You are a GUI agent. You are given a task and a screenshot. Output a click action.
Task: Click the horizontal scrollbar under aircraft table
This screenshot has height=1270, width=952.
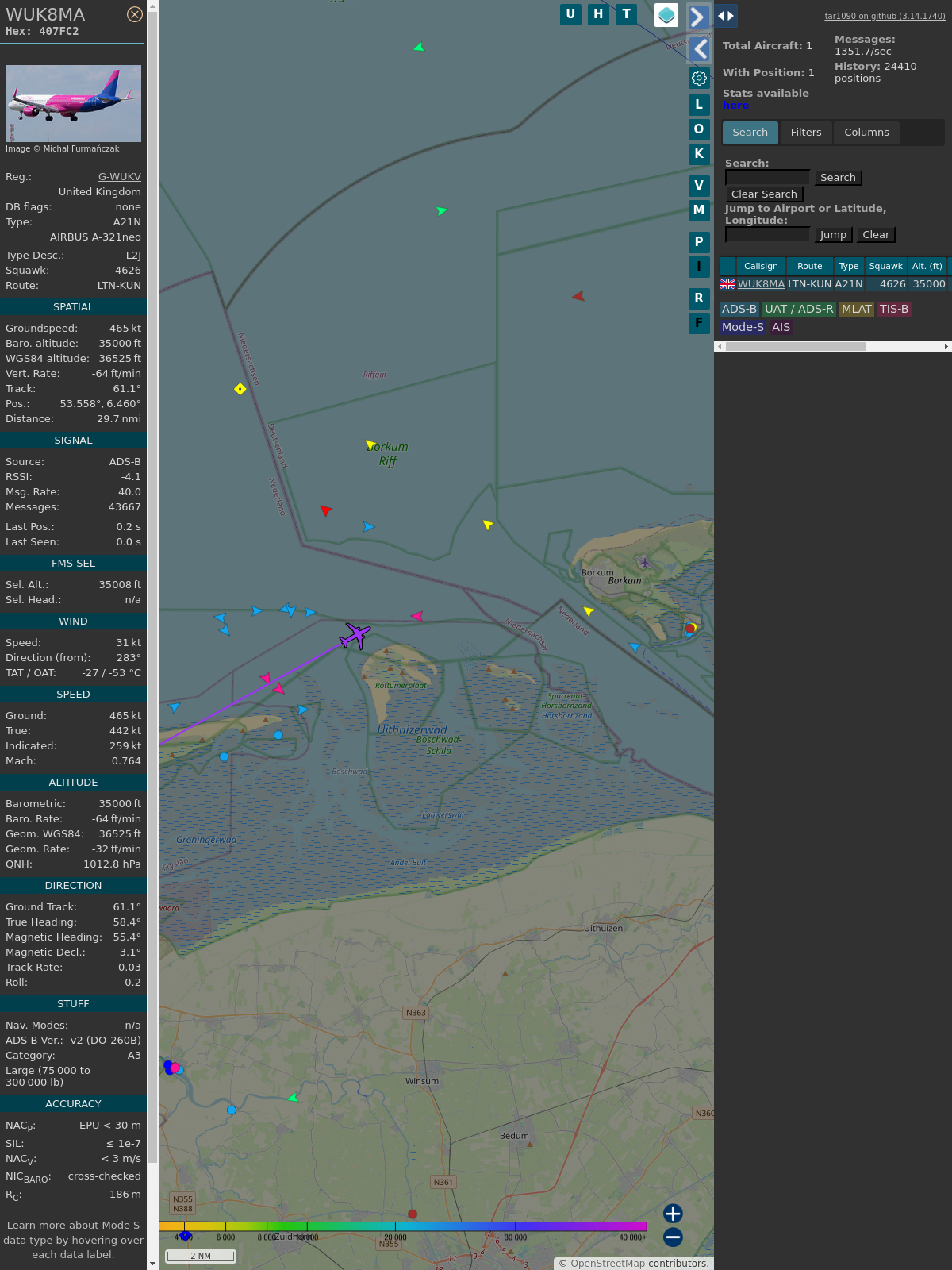(x=796, y=346)
